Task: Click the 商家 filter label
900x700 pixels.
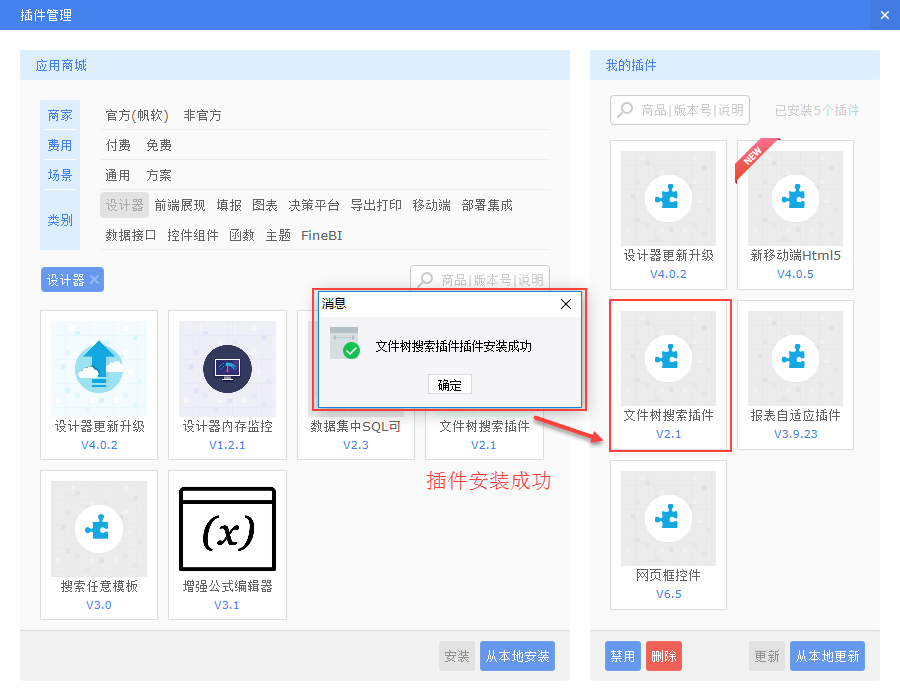Action: (x=60, y=115)
